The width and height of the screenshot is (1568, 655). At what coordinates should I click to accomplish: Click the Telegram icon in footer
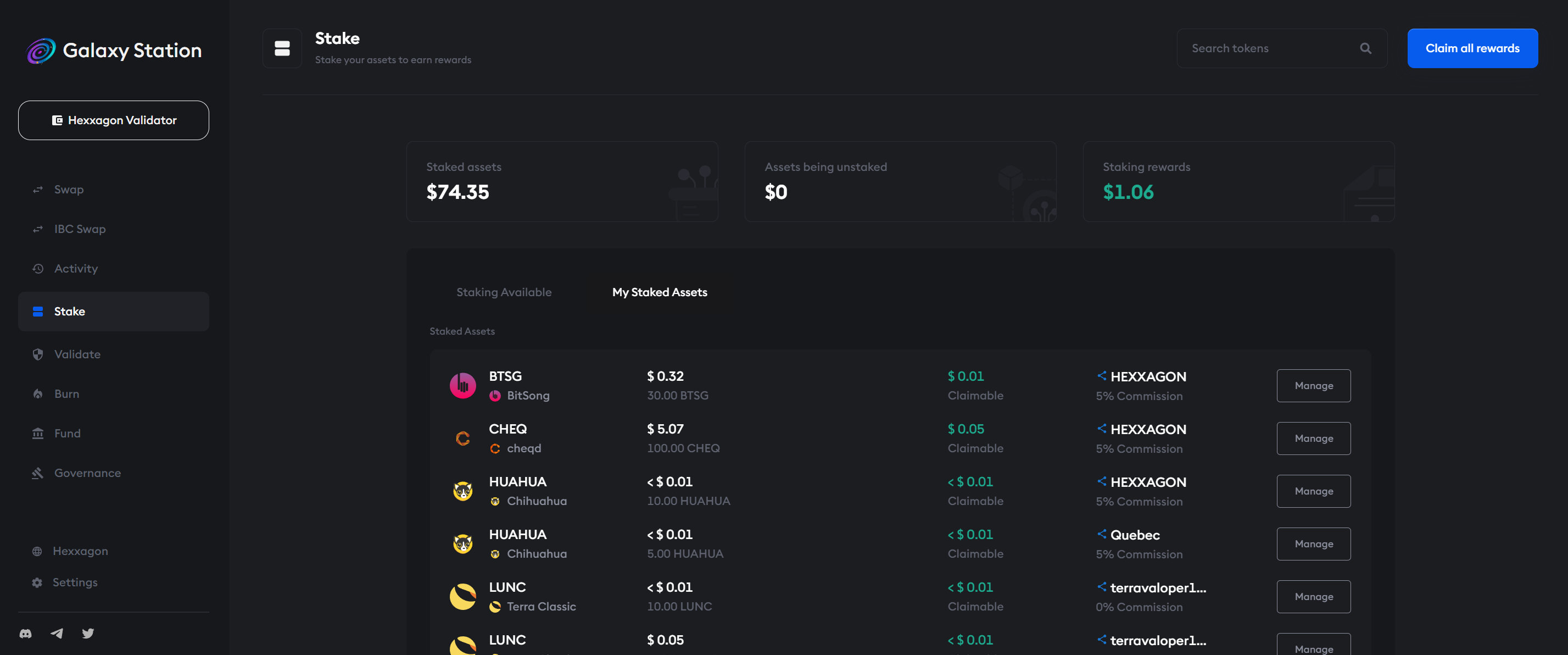(57, 633)
